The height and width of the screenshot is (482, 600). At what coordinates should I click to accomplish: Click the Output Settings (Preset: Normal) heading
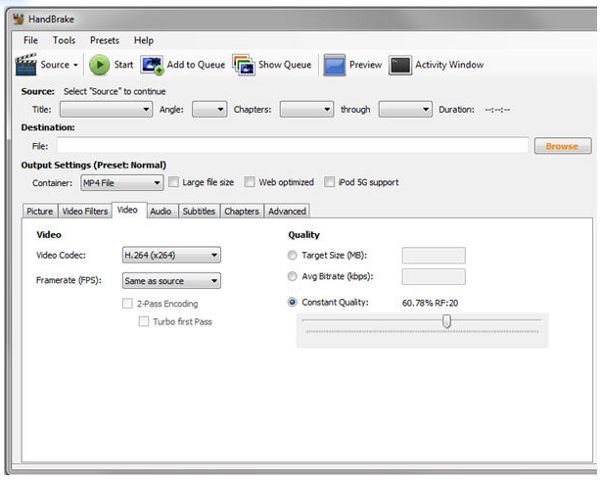pyautogui.click(x=94, y=165)
